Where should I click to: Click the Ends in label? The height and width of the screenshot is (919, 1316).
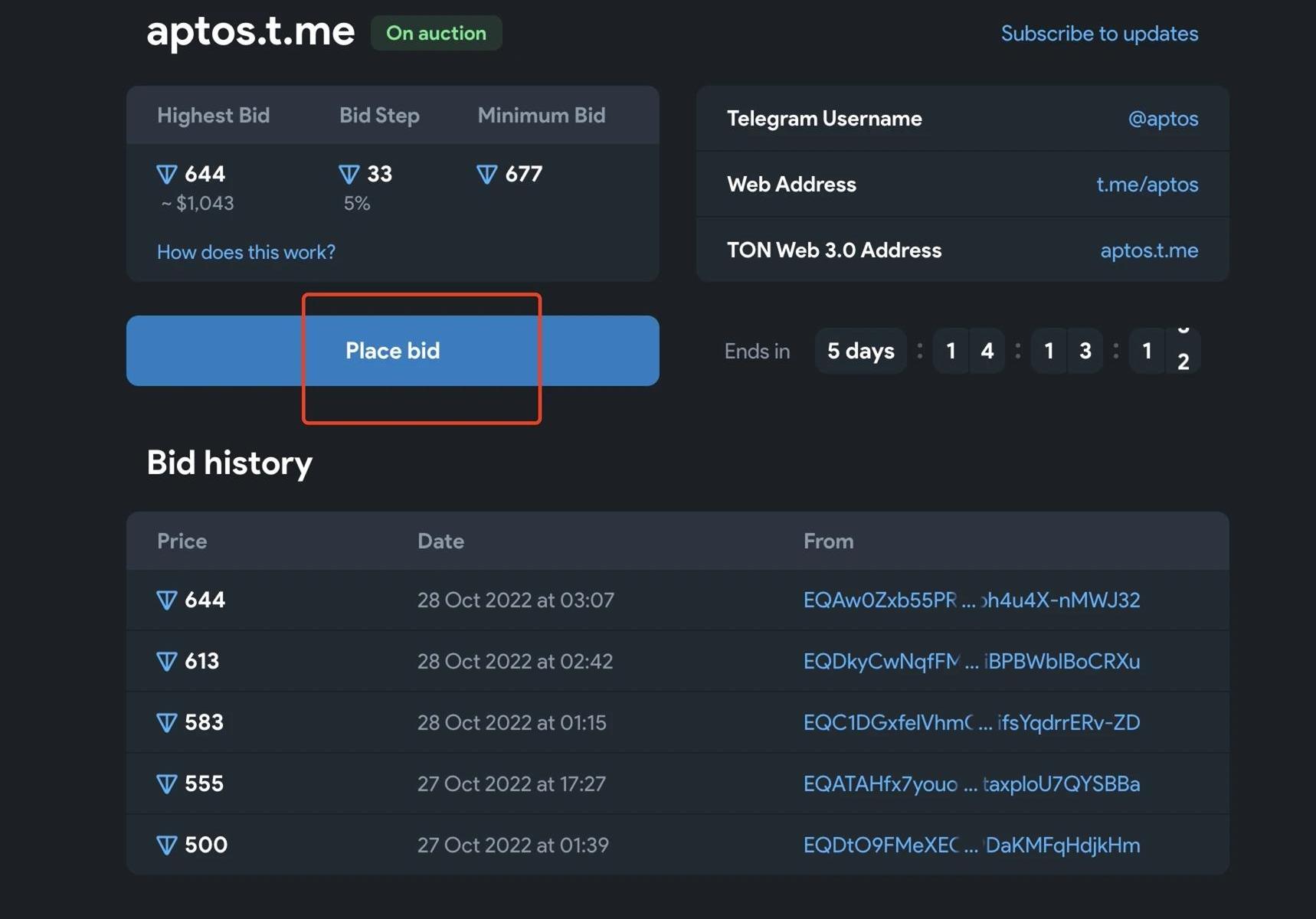757,351
